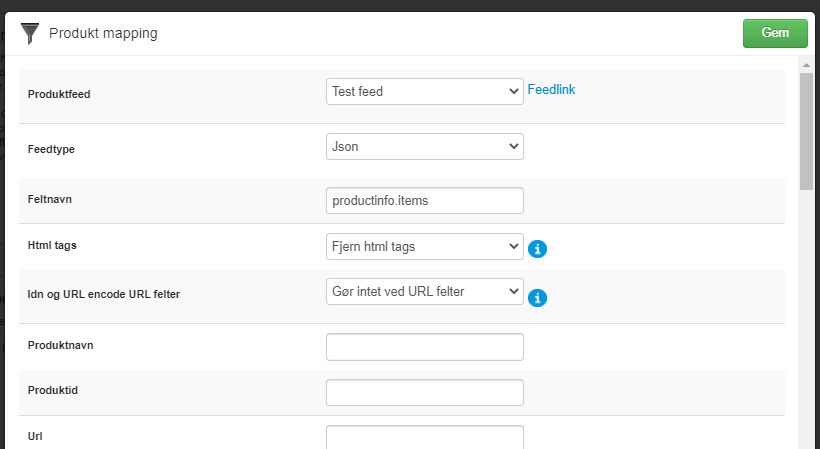Click the Produktid input field
This screenshot has width=820, height=449.
pos(425,393)
